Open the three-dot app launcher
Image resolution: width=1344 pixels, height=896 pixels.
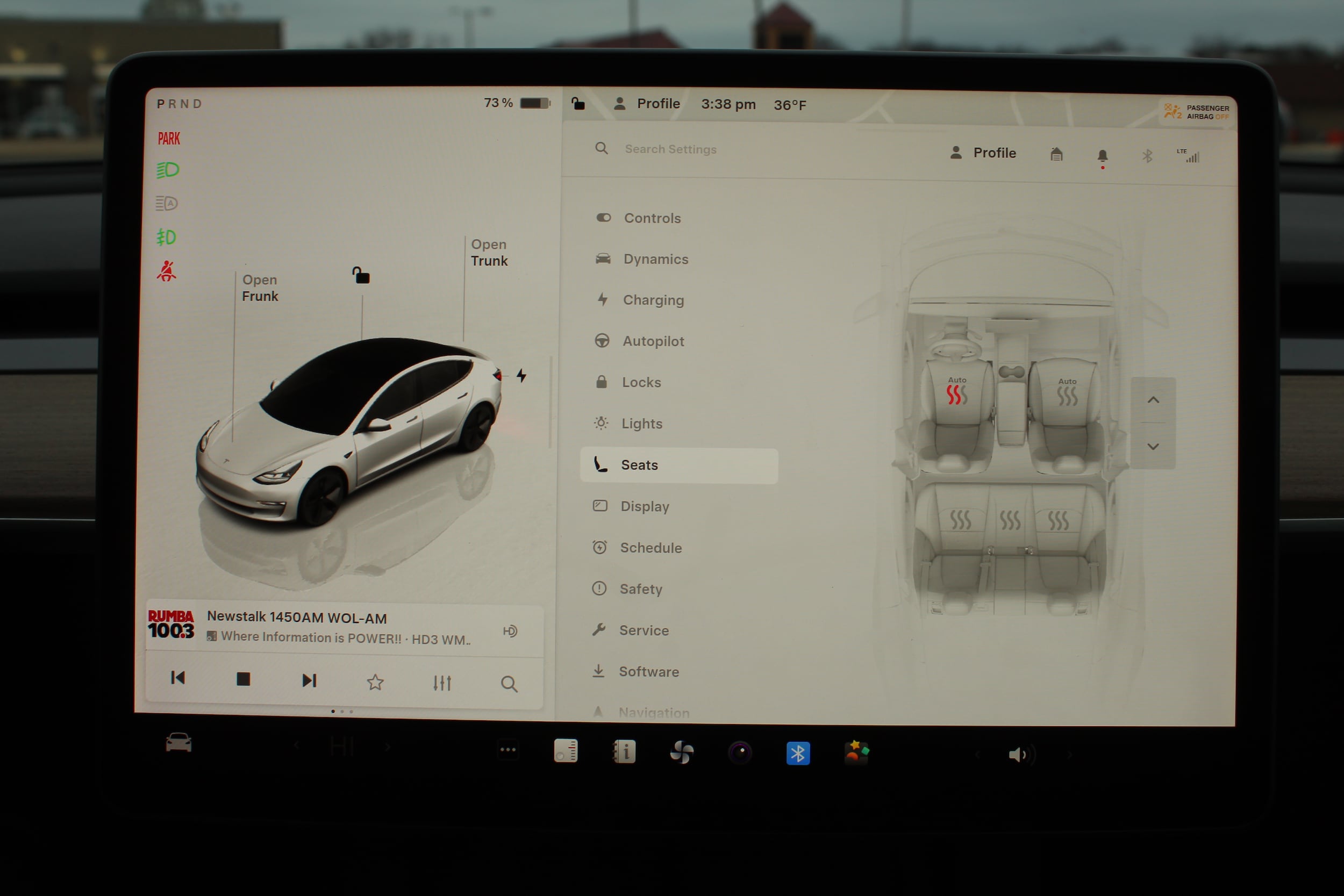coord(507,750)
